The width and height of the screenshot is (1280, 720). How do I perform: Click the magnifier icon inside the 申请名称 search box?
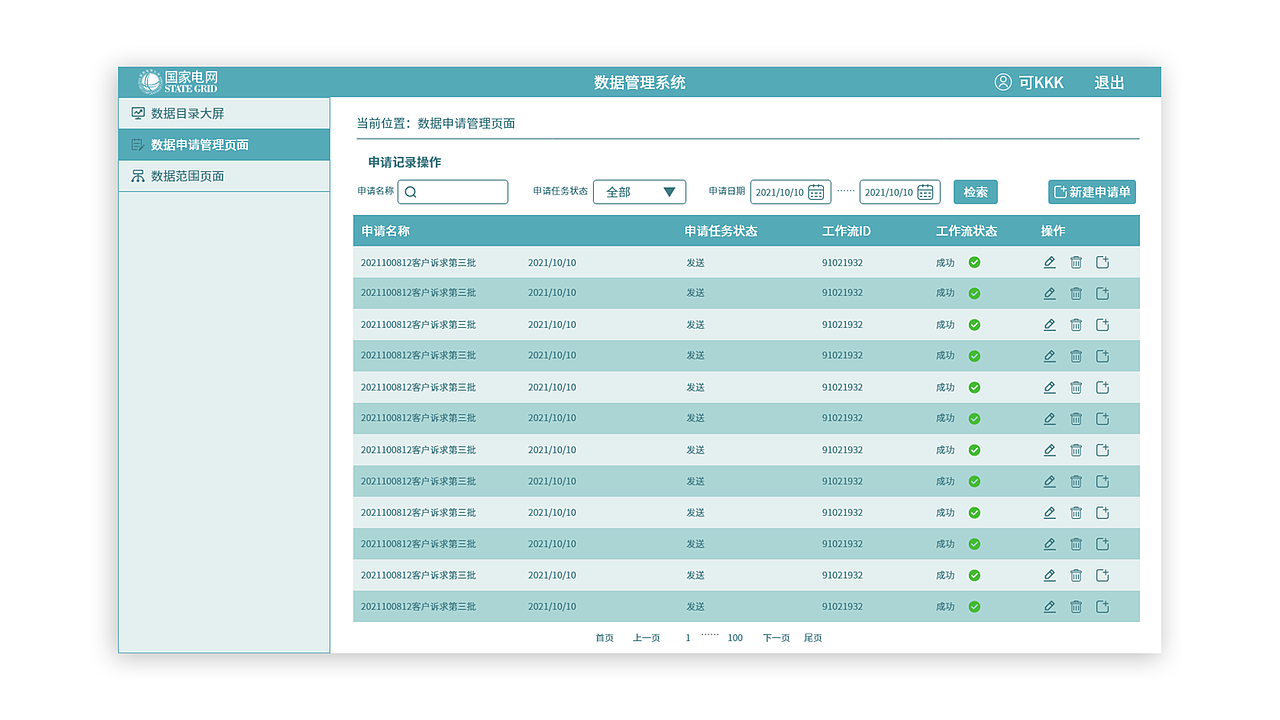(412, 192)
